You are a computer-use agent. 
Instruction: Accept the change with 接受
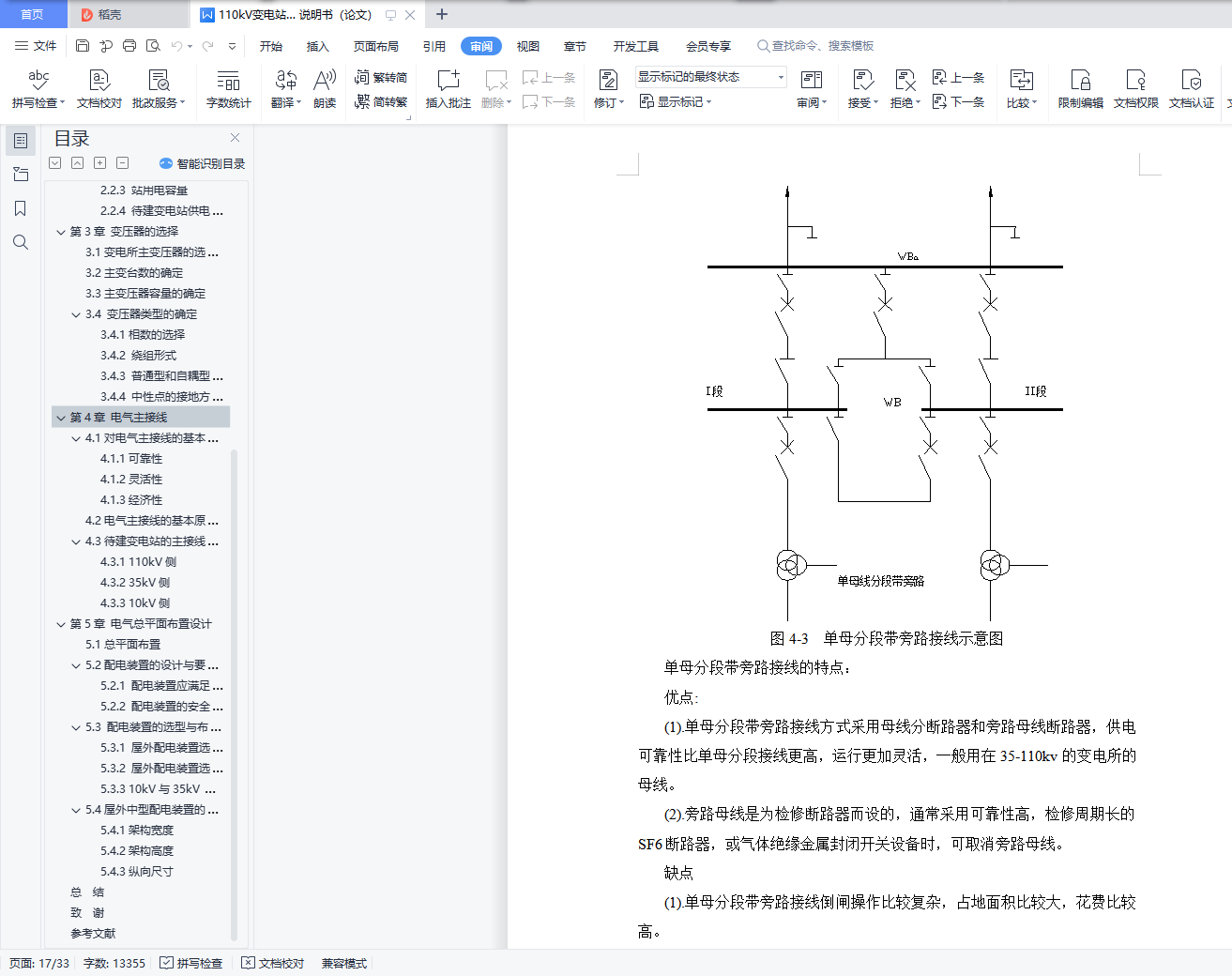click(863, 89)
